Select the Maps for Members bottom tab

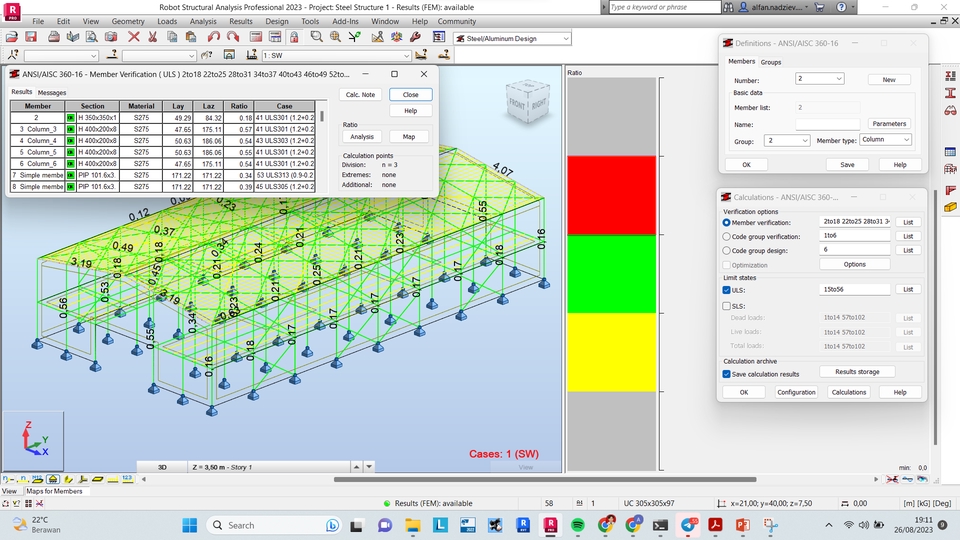pyautogui.click(x=54, y=491)
